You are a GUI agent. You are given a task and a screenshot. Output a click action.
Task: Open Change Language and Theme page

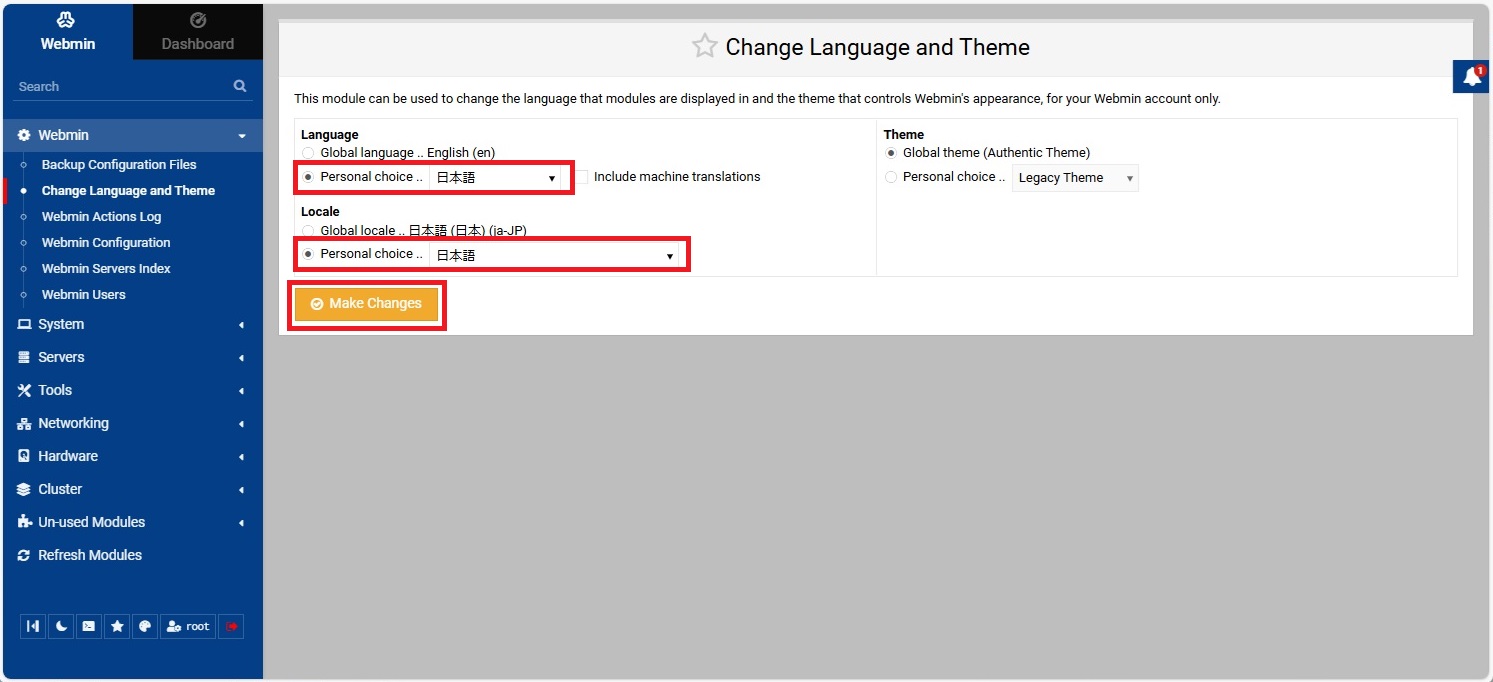(x=128, y=190)
